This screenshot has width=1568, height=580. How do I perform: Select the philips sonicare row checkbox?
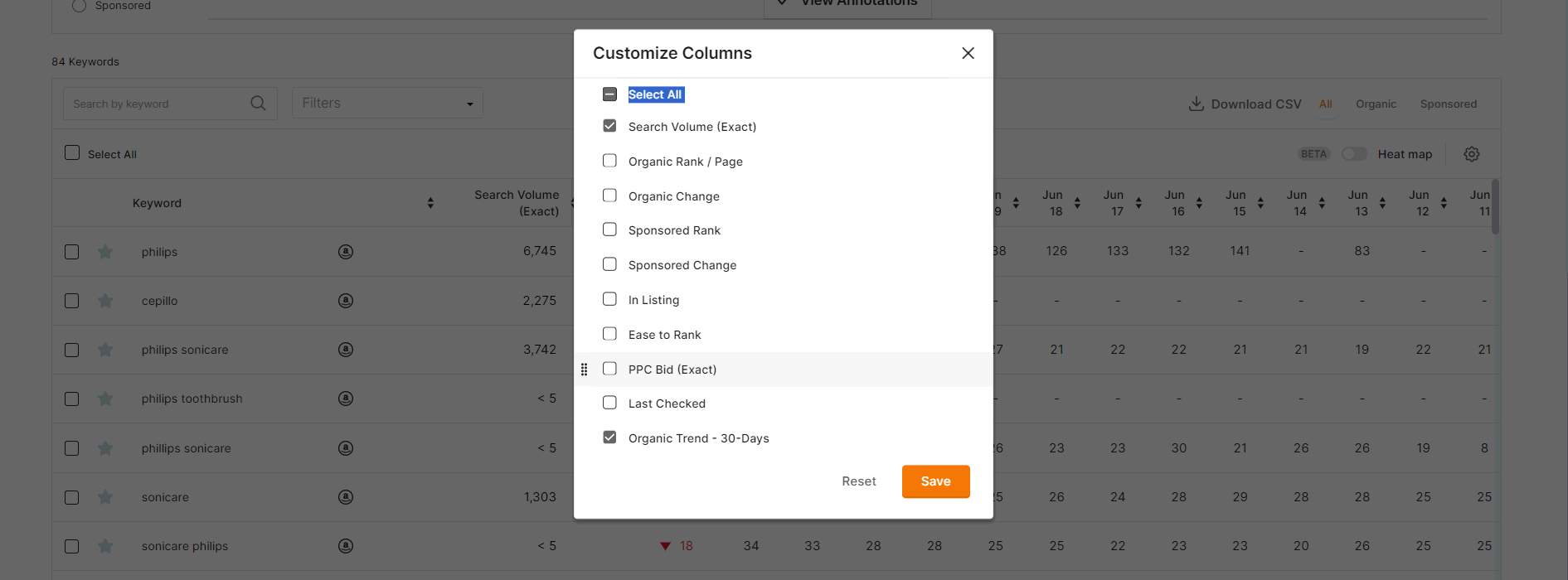pos(72,350)
